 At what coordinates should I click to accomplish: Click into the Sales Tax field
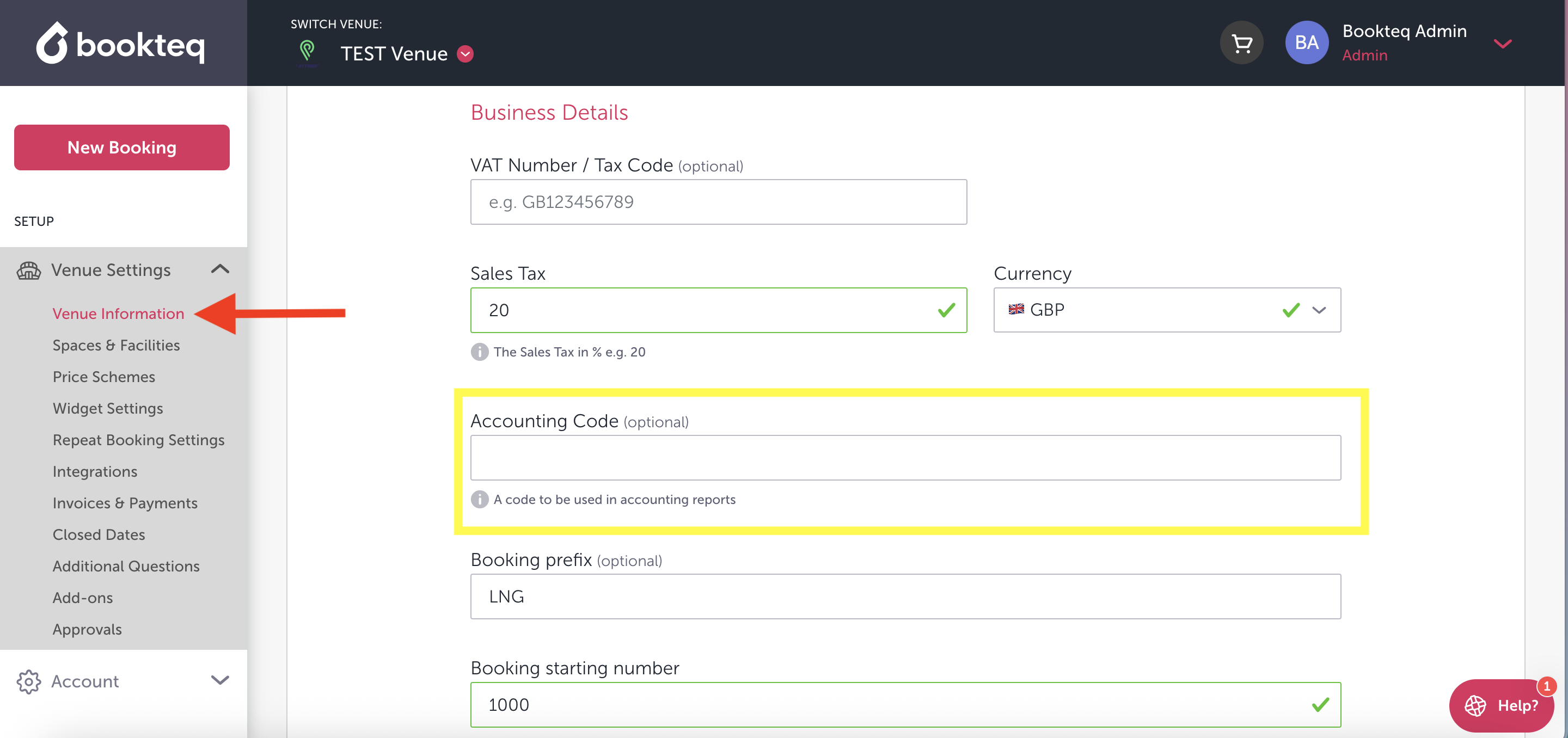click(718, 310)
